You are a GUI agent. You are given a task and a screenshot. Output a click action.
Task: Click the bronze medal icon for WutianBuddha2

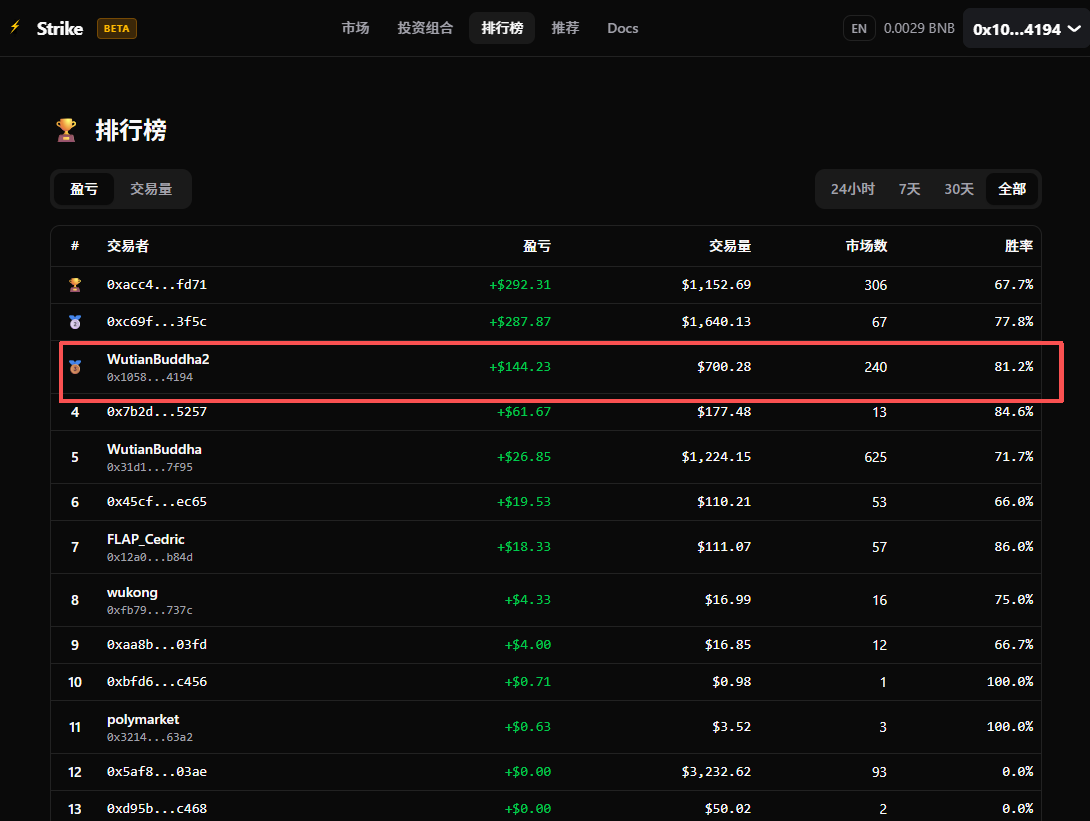(75, 367)
